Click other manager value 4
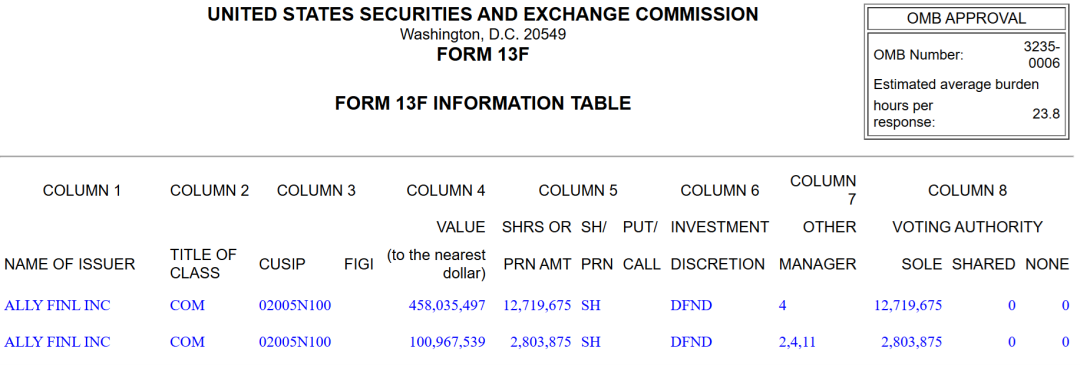 coord(782,305)
